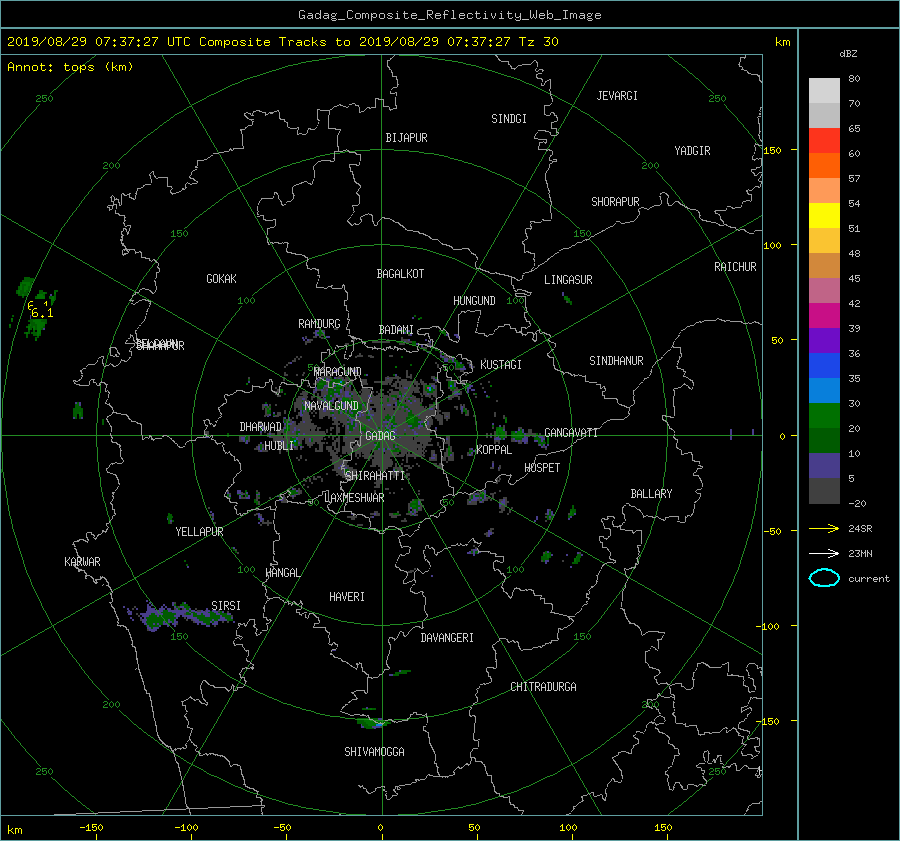Select the SINDHANUR label
The image size is (900, 841).
[x=616, y=361]
